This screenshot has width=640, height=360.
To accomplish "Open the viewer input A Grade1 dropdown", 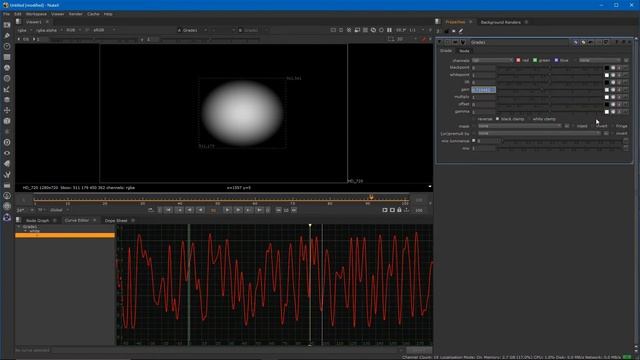I will 192,30.
